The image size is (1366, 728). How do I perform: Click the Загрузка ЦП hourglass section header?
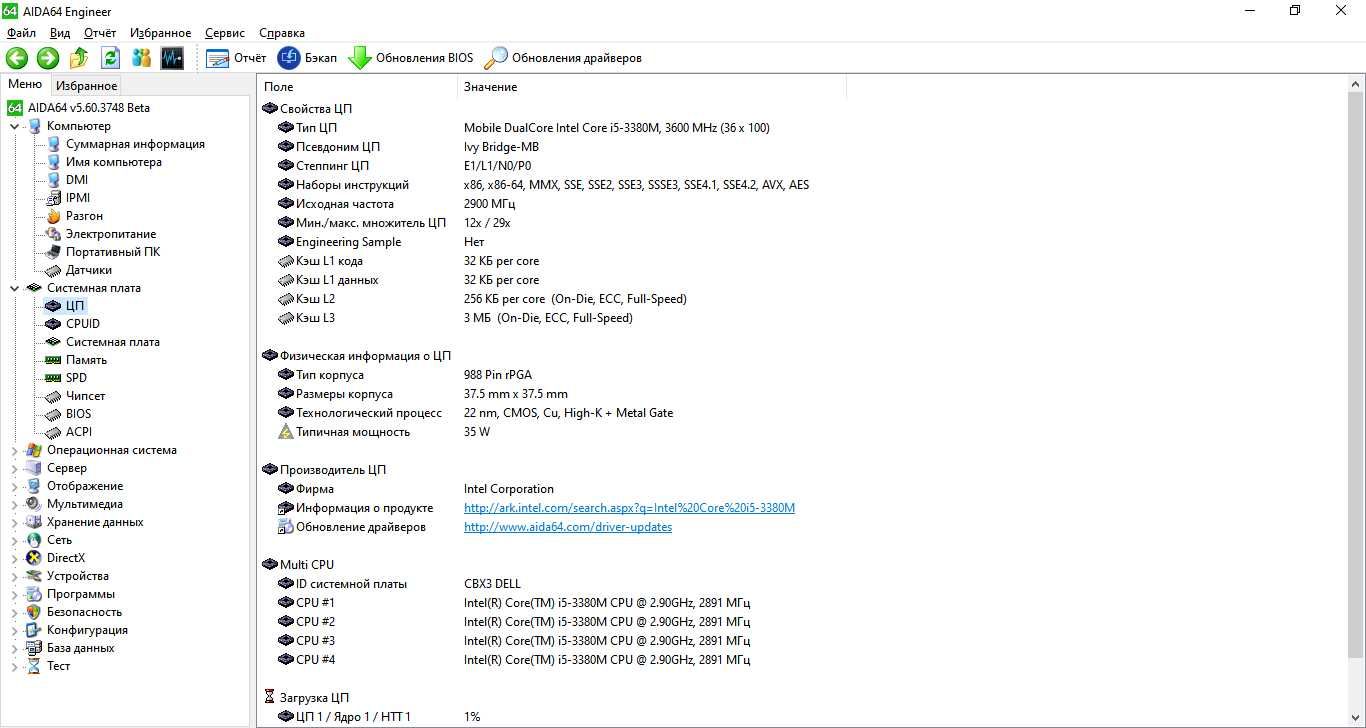point(306,698)
